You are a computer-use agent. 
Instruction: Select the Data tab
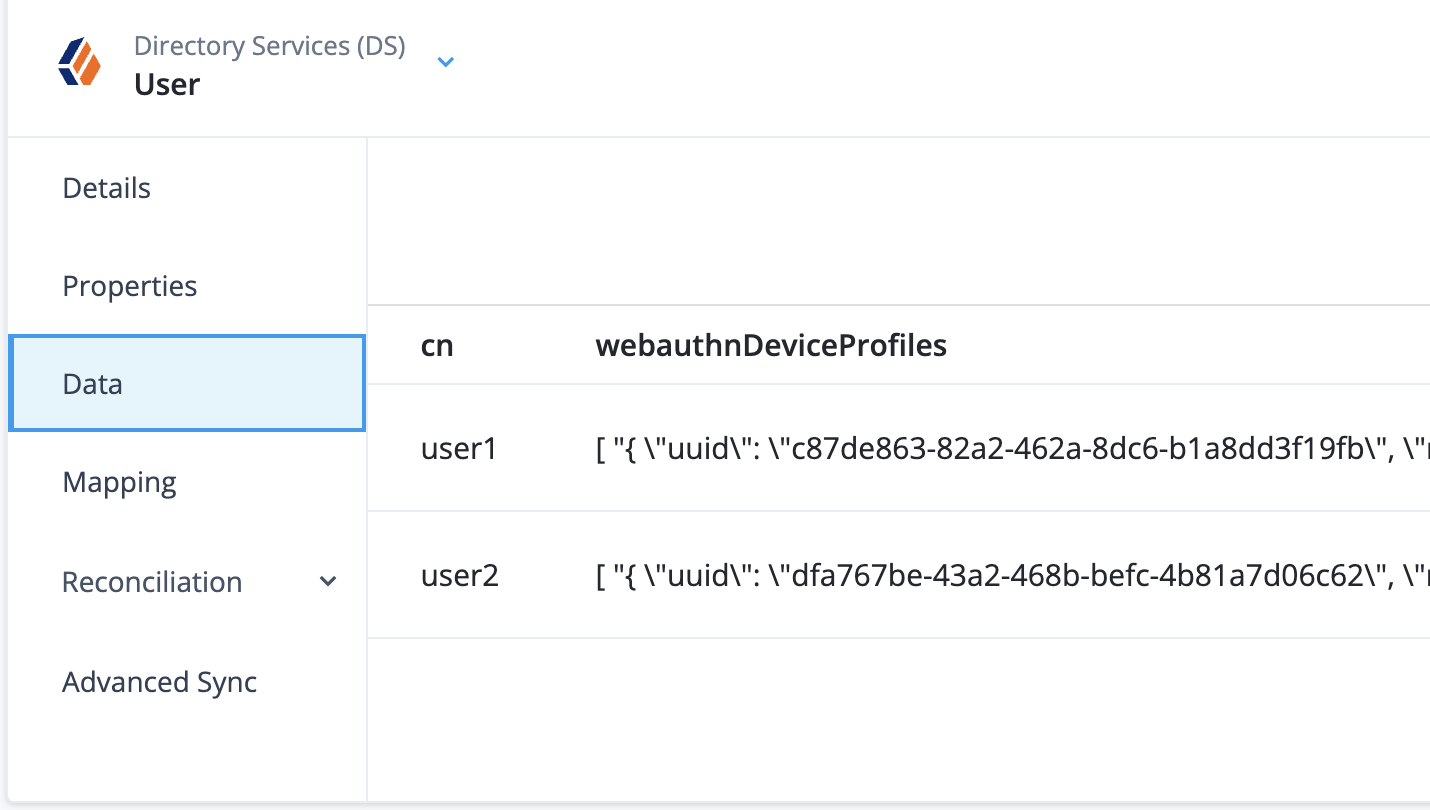click(187, 384)
